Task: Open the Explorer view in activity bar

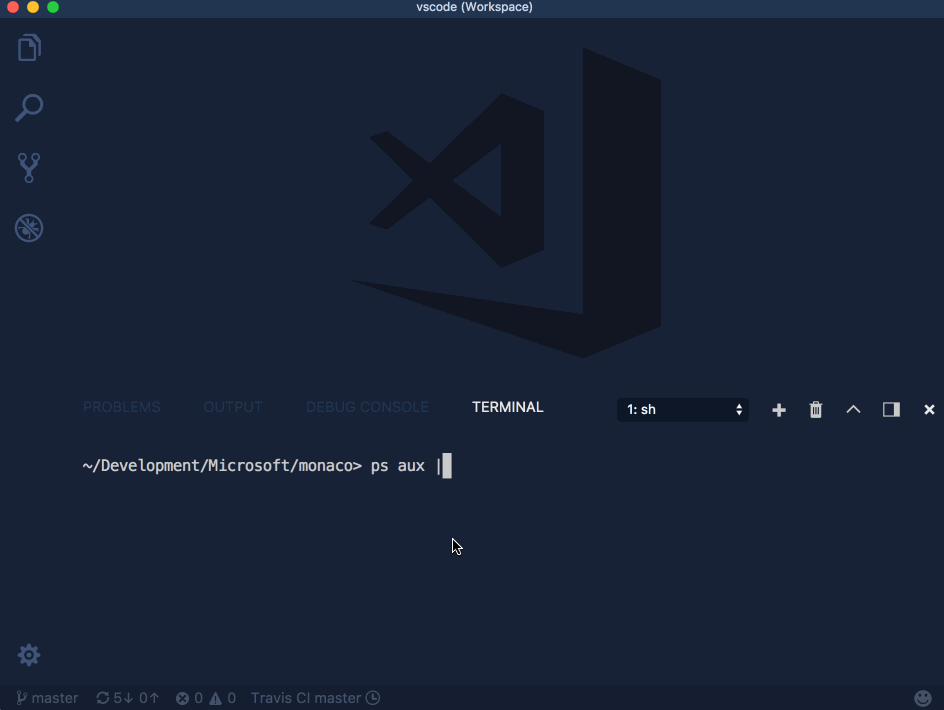Action: (29, 48)
